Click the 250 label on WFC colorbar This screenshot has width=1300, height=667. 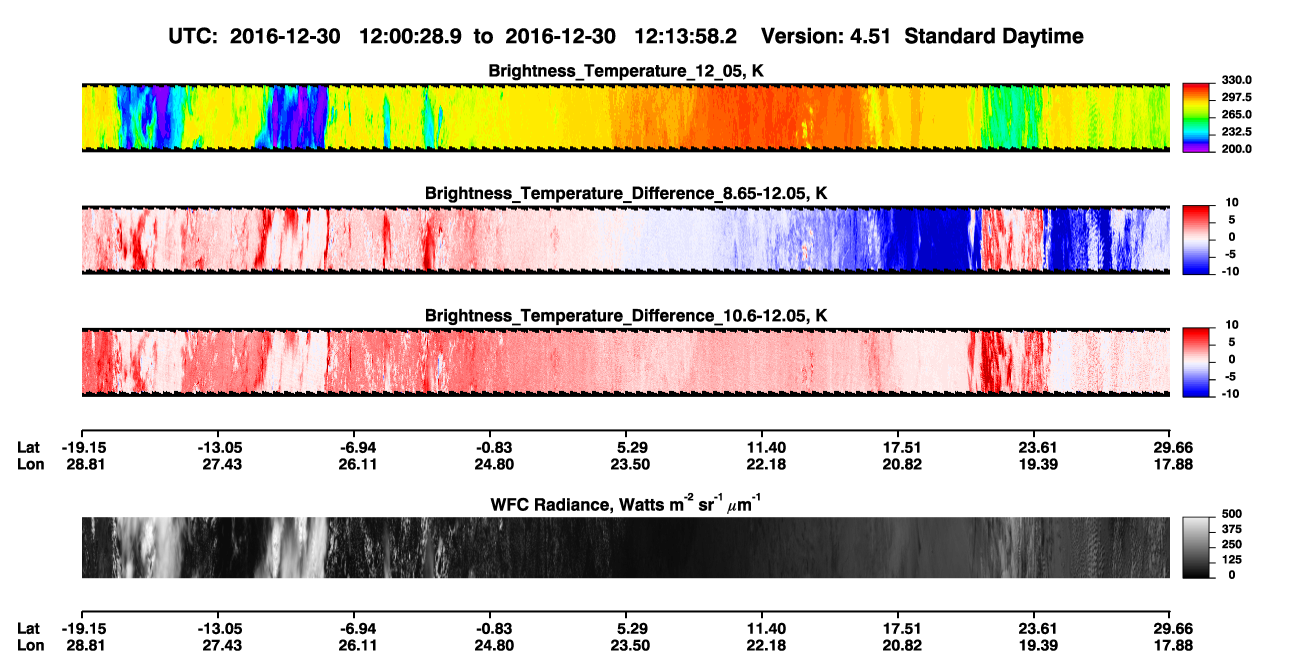coord(1232,545)
